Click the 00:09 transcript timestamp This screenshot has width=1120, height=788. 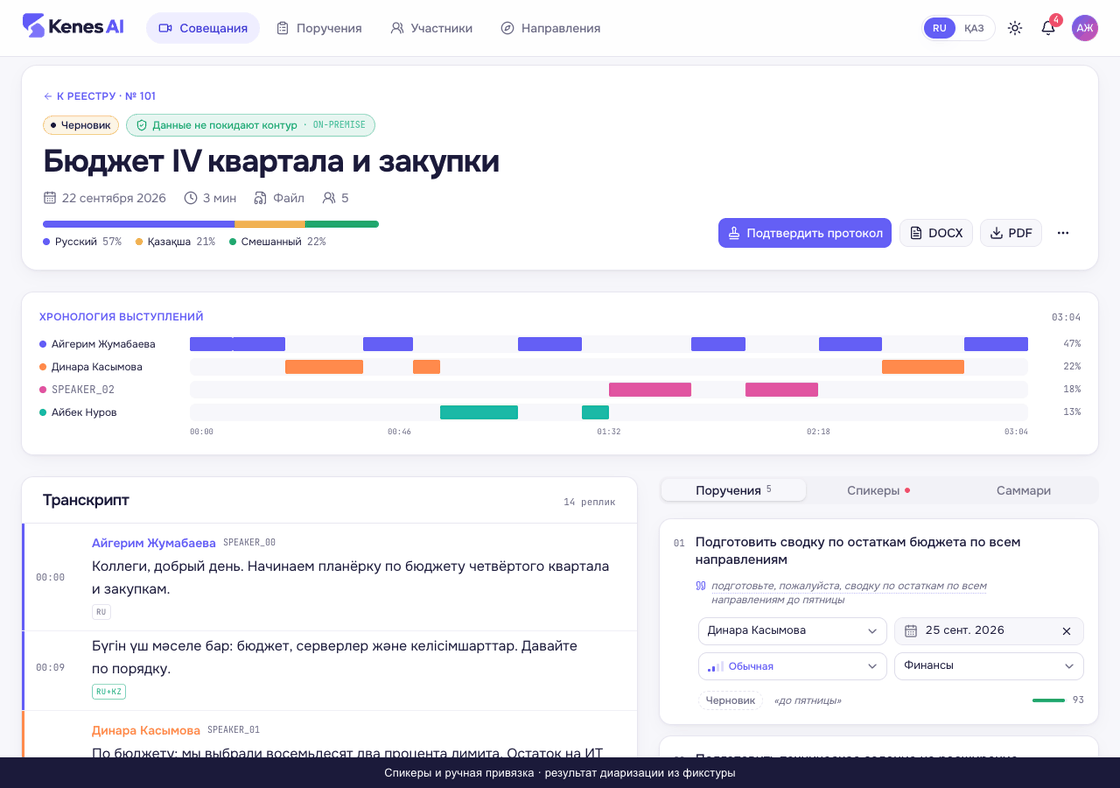[50, 667]
